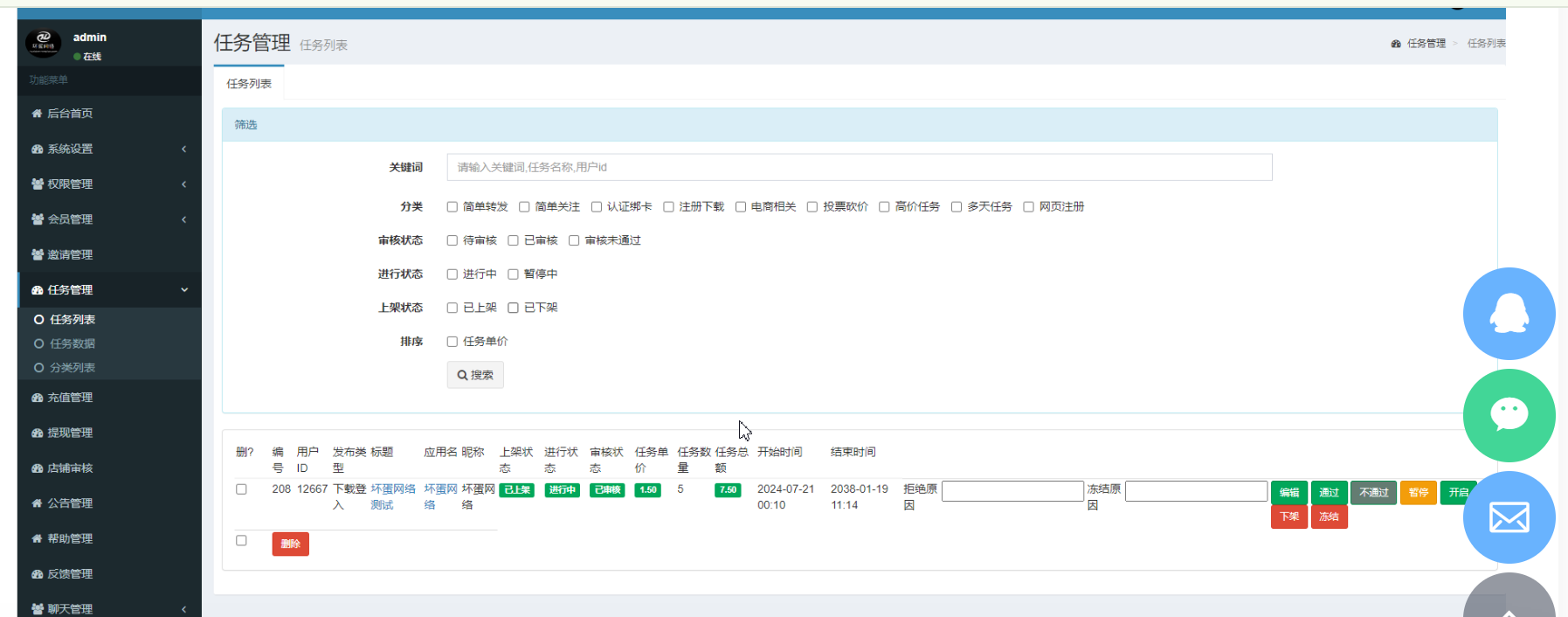Click the admin avatar logo

[x=43, y=42]
